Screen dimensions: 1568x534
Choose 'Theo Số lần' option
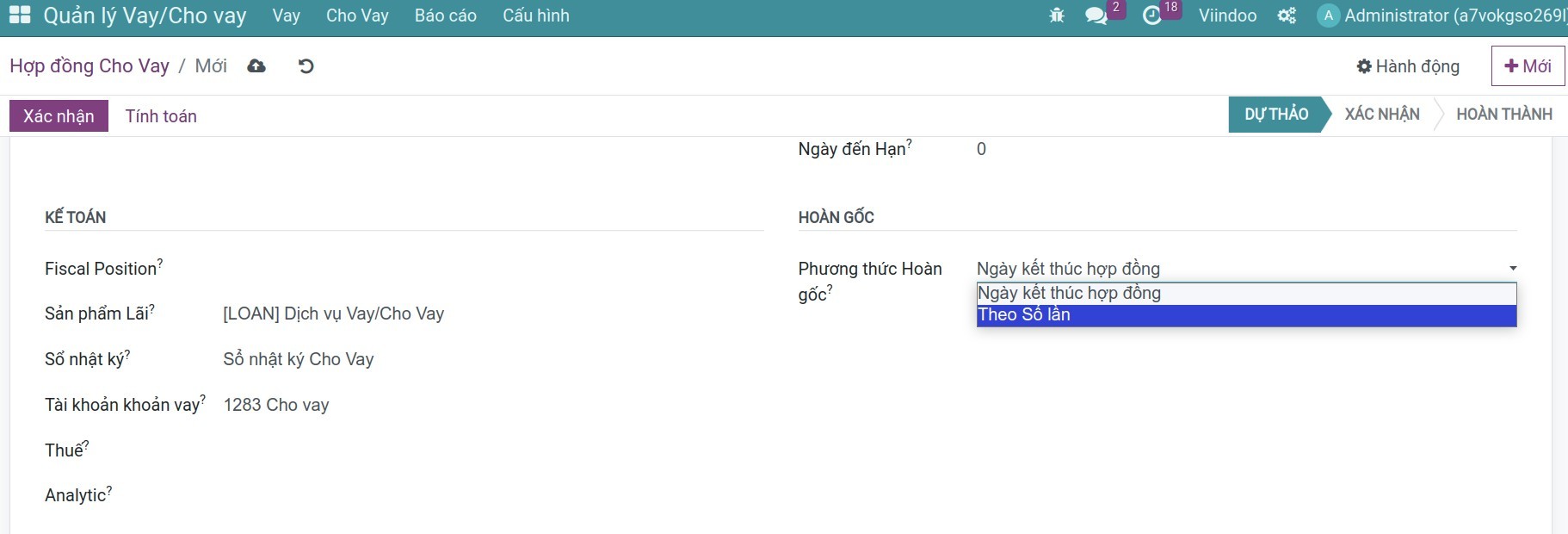1246,315
